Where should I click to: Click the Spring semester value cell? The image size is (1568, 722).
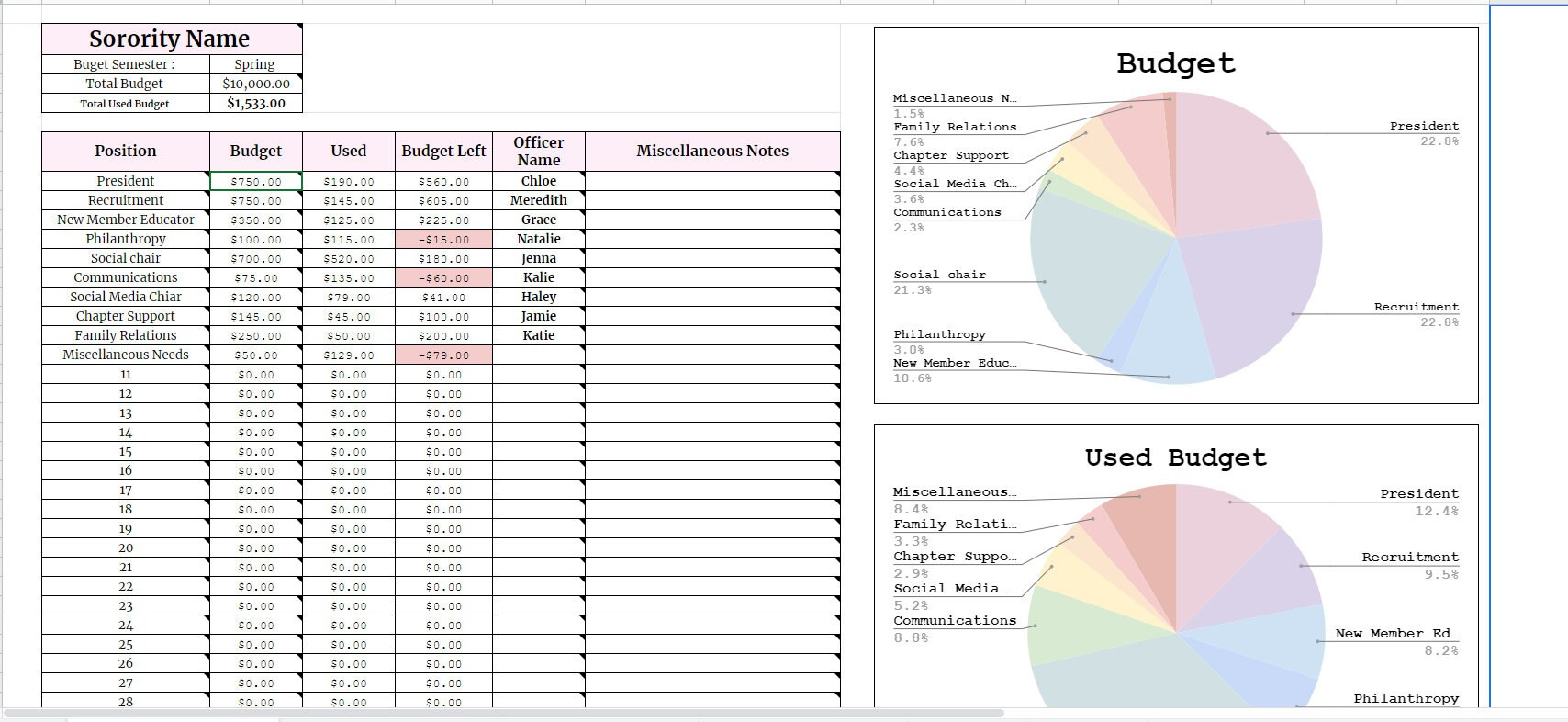tap(255, 64)
